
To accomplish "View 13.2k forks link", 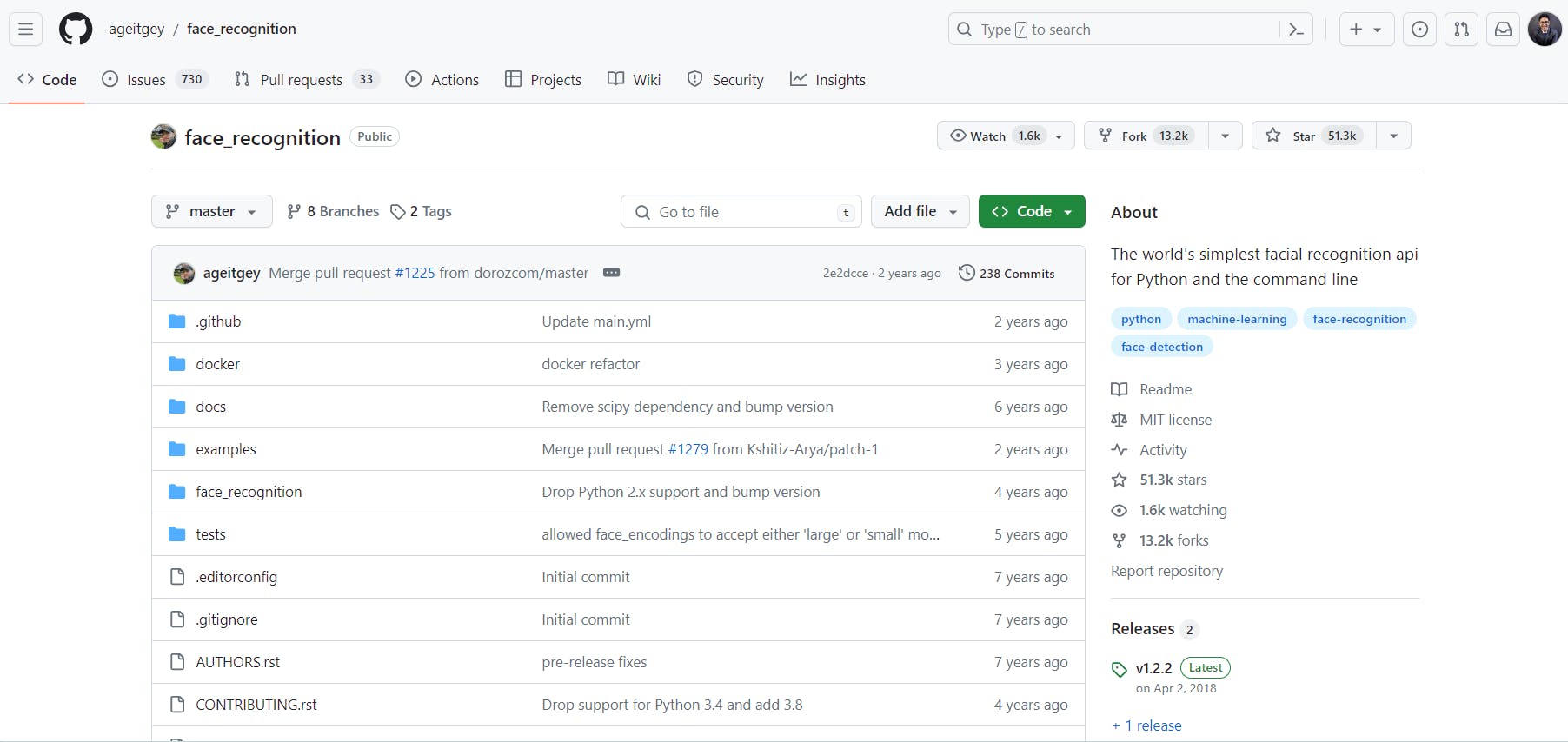I will pyautogui.click(x=1160, y=540).
